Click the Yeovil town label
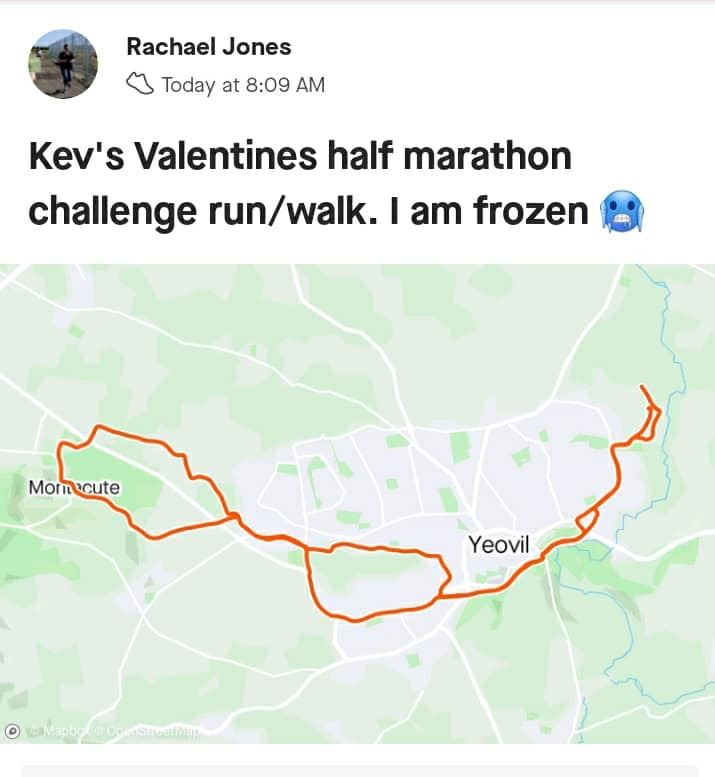The image size is (715, 777). (x=499, y=545)
